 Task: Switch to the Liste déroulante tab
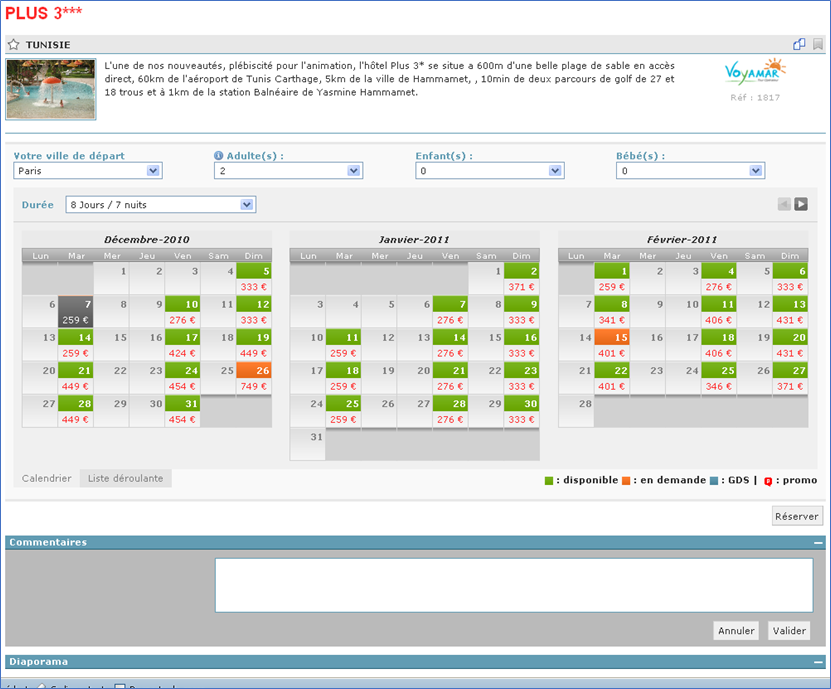pos(125,479)
